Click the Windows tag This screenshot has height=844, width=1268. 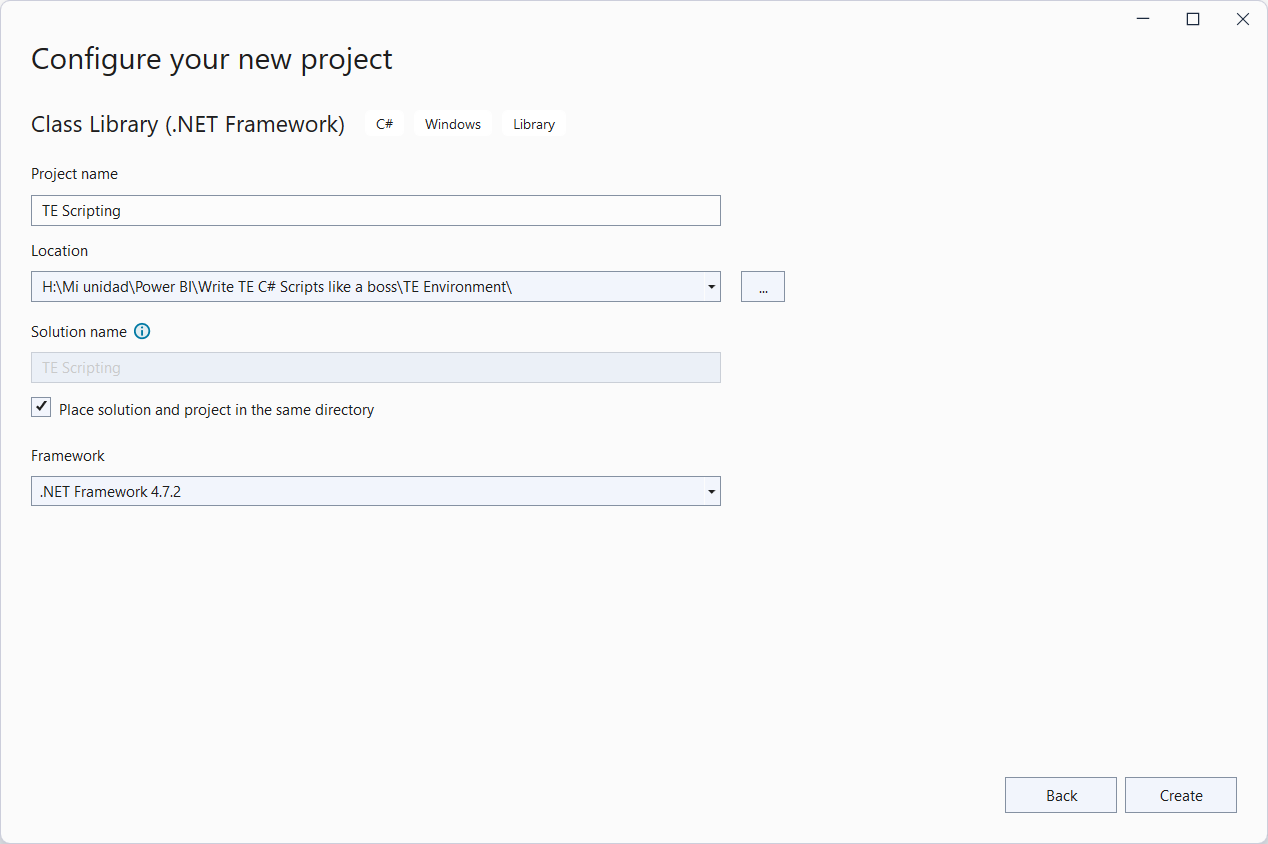click(453, 124)
